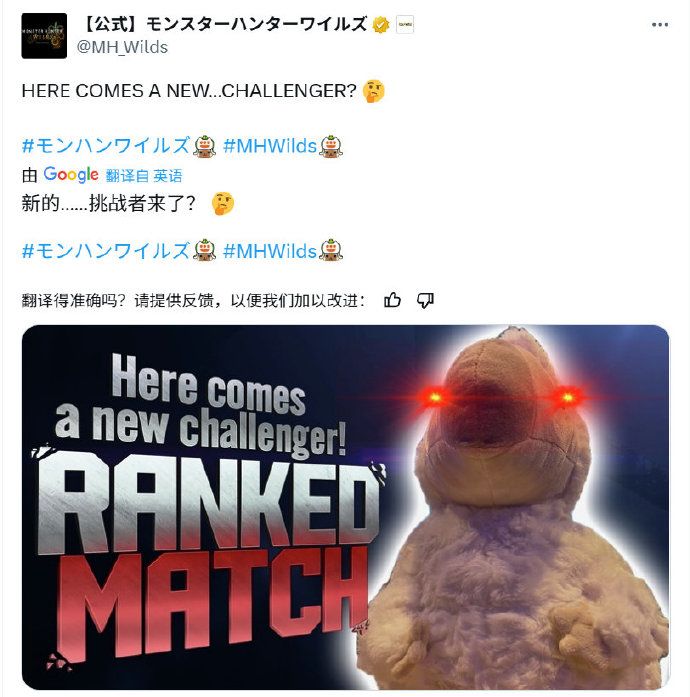The image size is (690, 697).
Task: Open the @MH_Wilds handle link
Action: point(122,47)
